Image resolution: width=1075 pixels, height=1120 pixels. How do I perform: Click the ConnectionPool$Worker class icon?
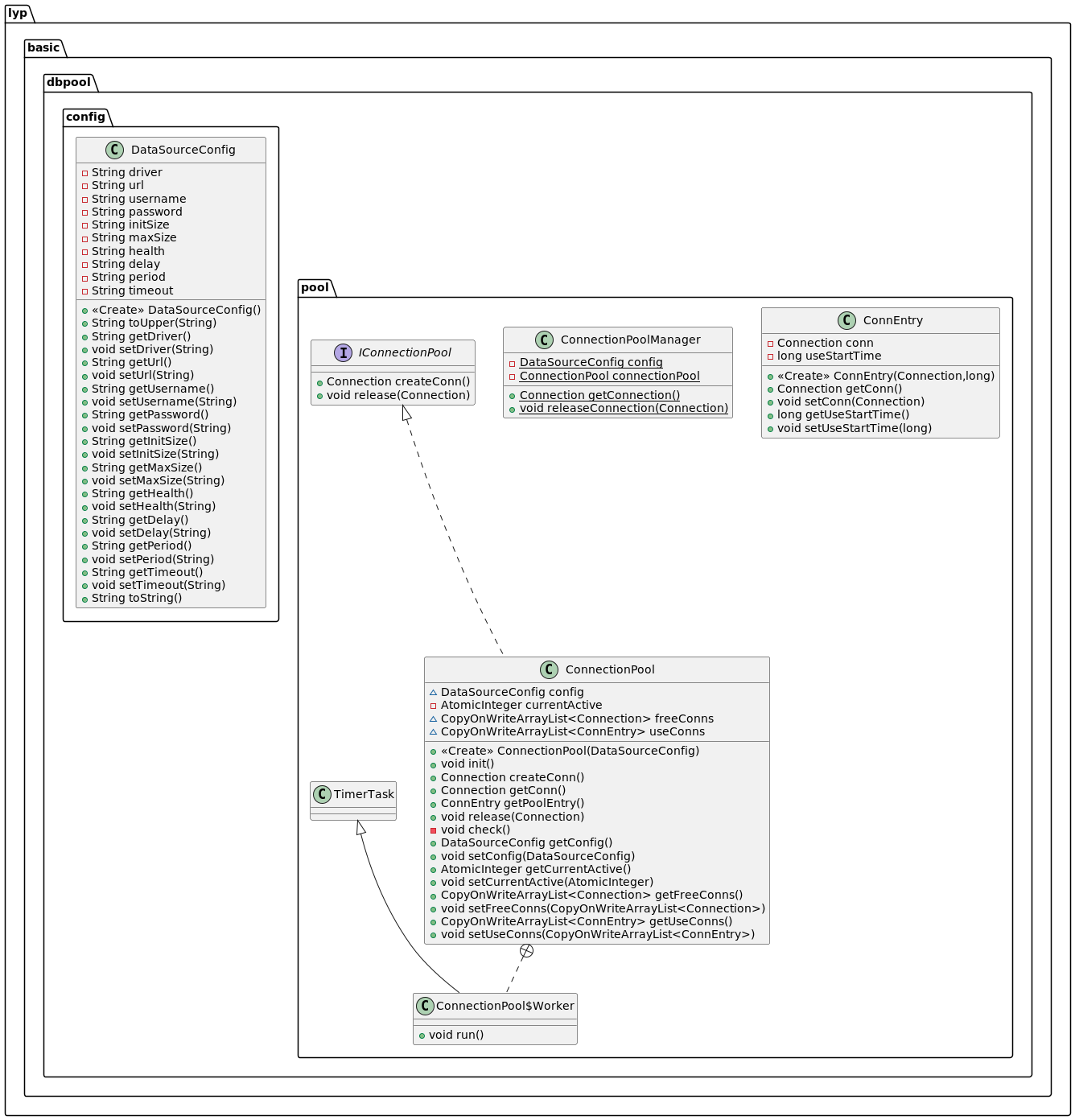(425, 1006)
